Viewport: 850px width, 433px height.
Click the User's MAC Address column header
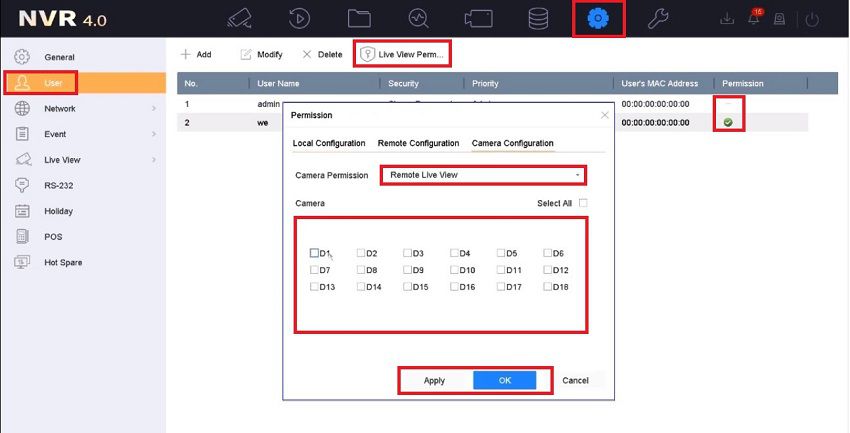(660, 83)
